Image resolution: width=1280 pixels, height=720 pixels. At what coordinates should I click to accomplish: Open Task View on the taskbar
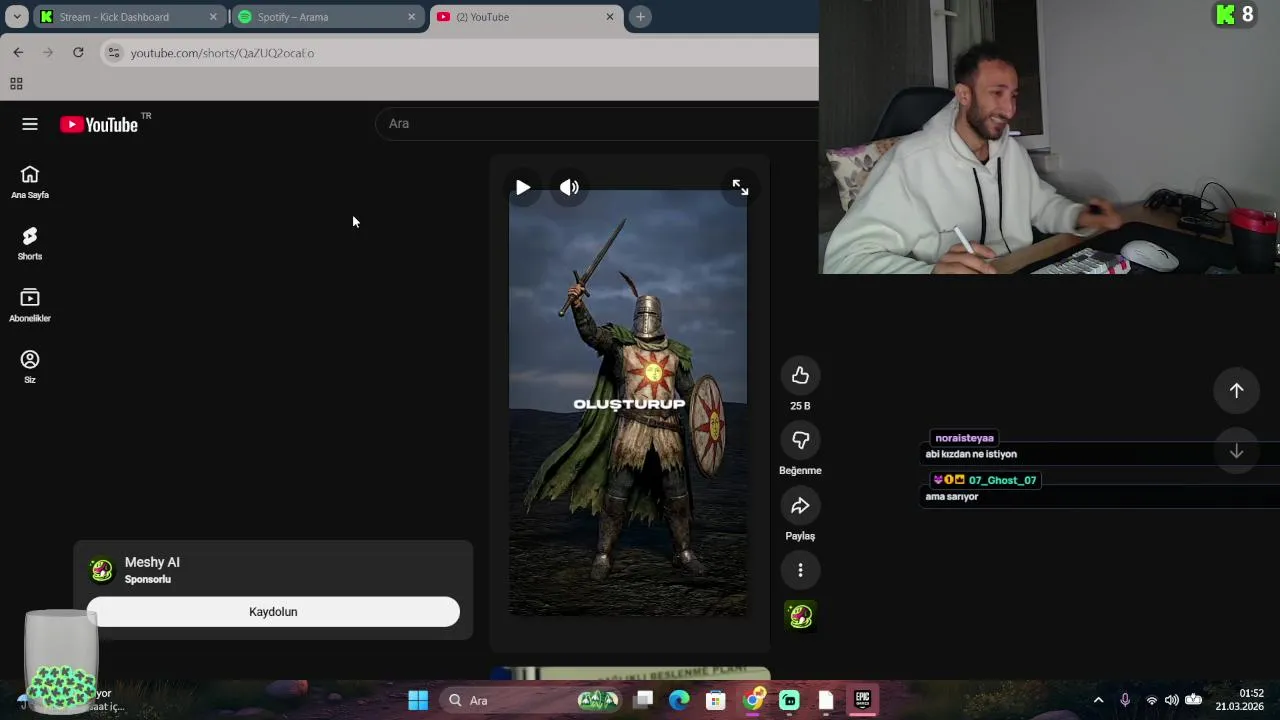(644, 700)
